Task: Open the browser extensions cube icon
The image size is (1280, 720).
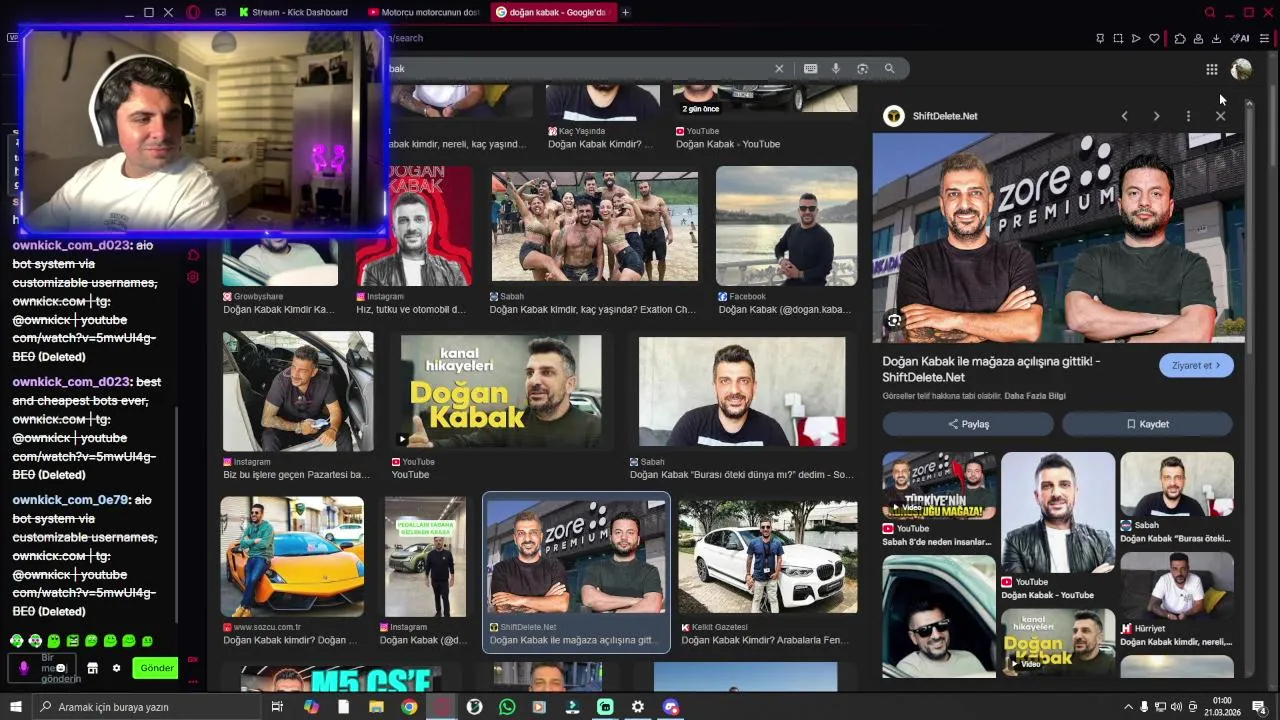Action: (1180, 39)
